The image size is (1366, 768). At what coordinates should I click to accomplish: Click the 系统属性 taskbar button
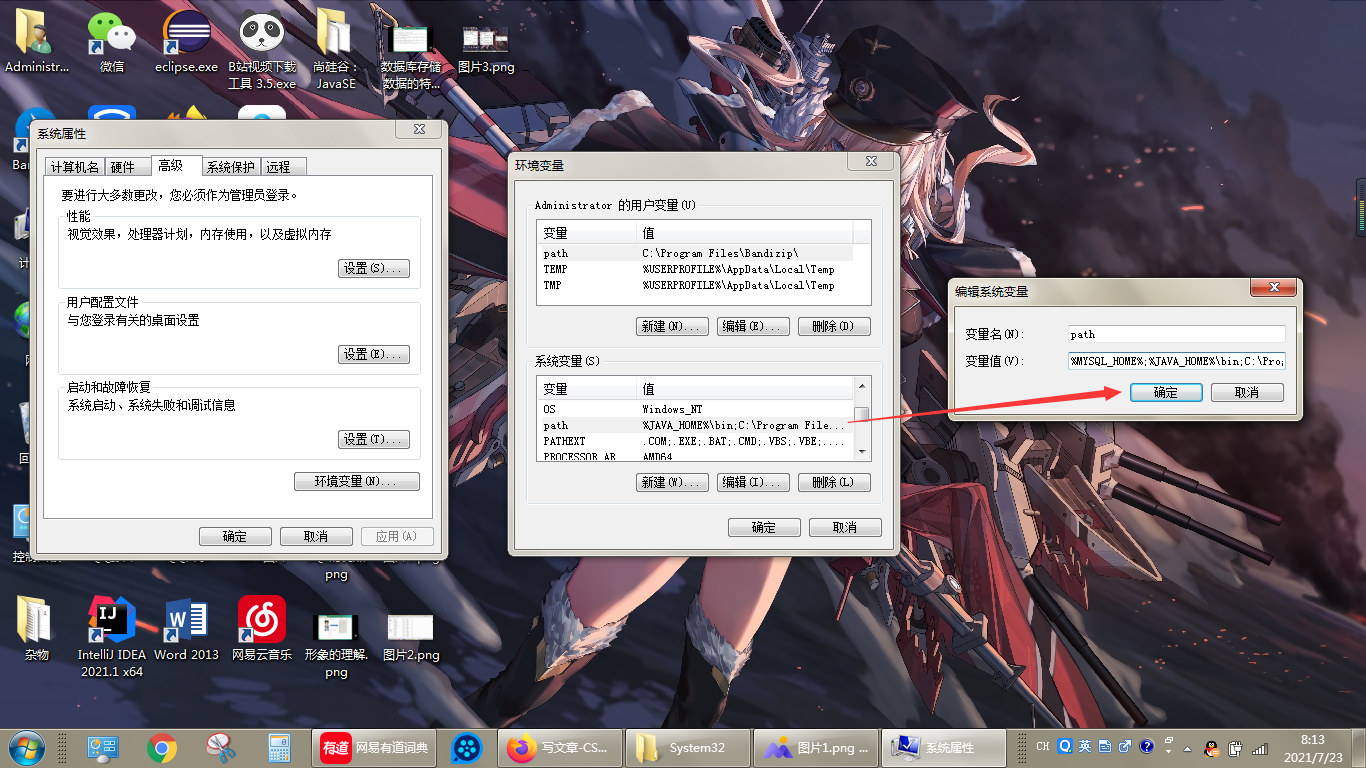[943, 747]
